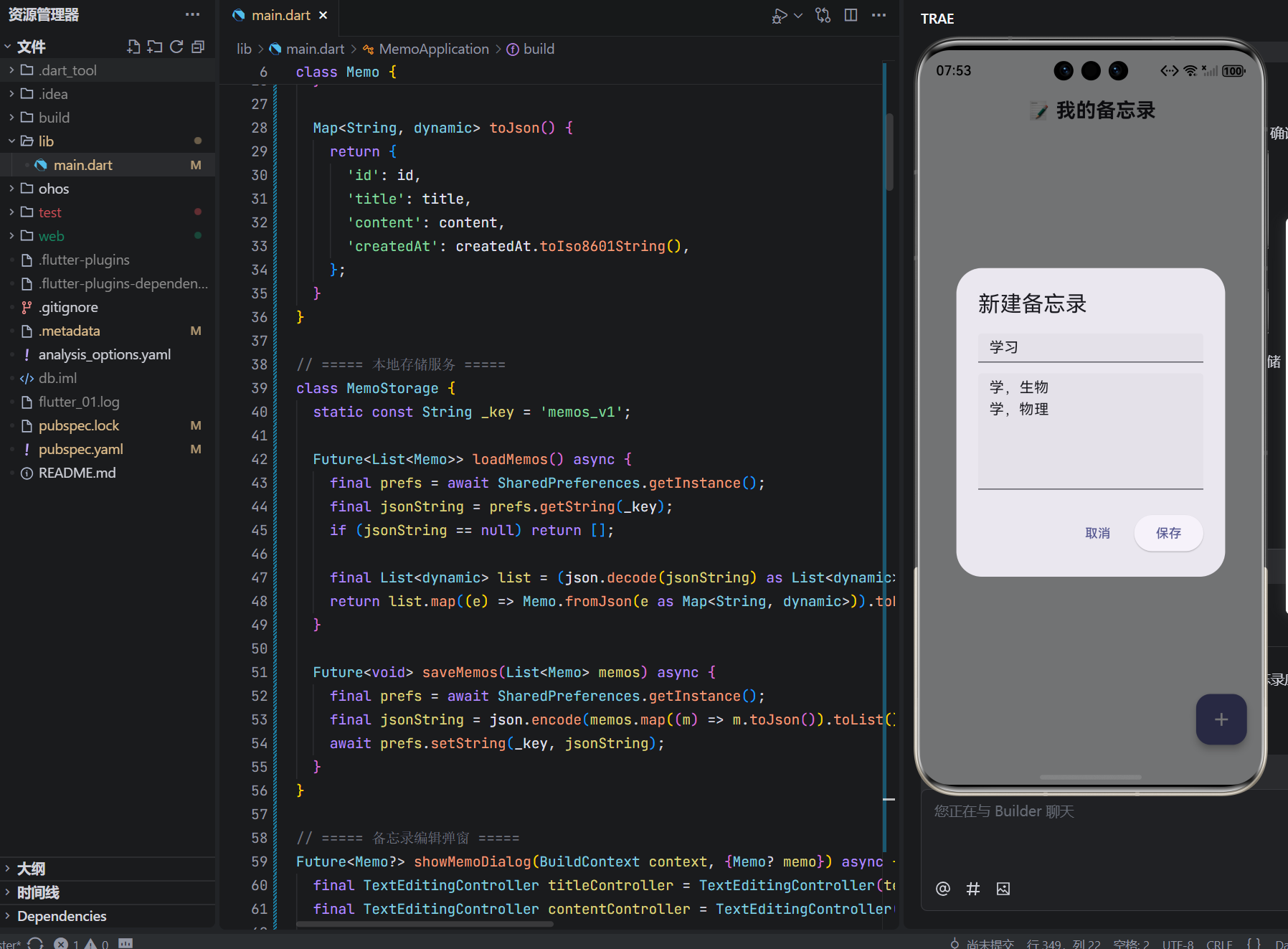This screenshot has height=949, width=1288.
Task: Expand the web folder
Action: (108, 236)
